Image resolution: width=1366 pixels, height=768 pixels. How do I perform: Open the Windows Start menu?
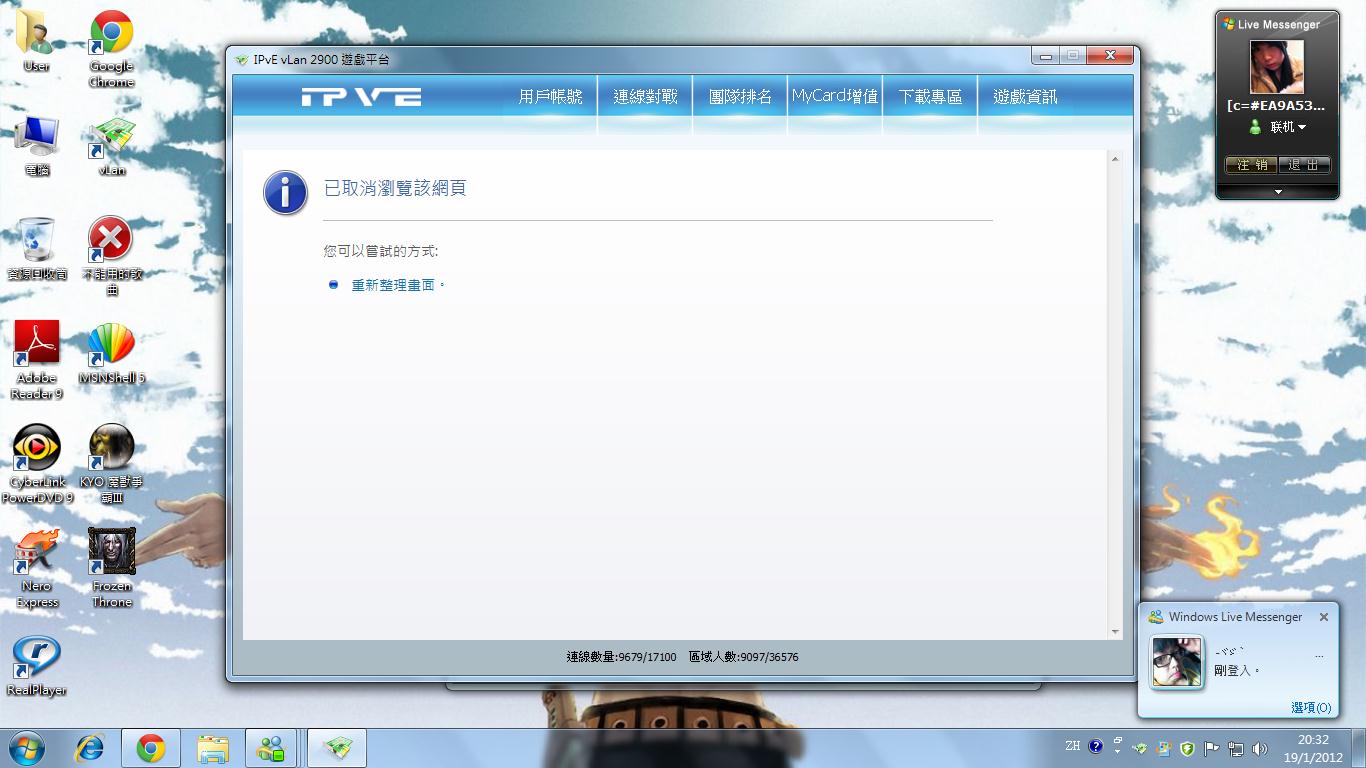27,748
